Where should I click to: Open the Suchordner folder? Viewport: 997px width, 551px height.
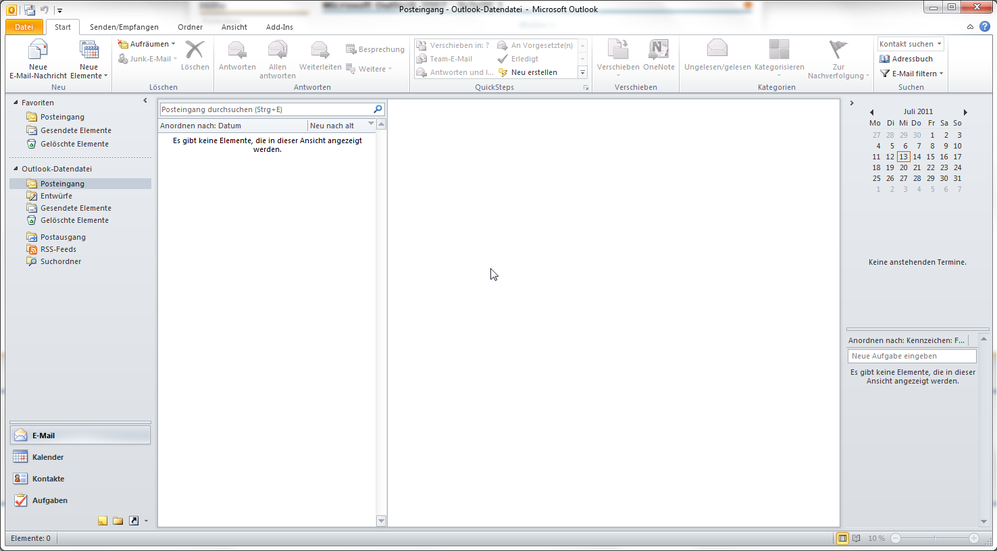(x=60, y=261)
